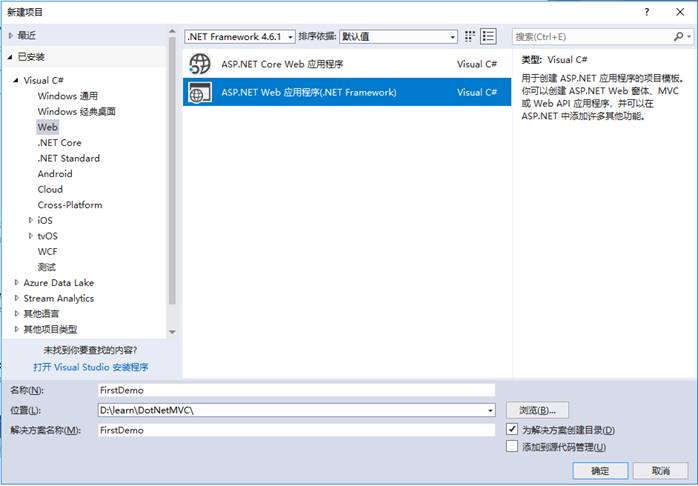Open search options dropdown arrow
698x486 pixels.
689,37
